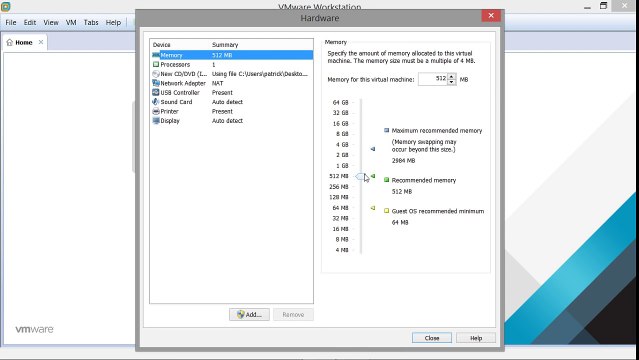Decrease memory with the down spinner arrow
The height and width of the screenshot is (360, 639).
pyautogui.click(x=451, y=82)
